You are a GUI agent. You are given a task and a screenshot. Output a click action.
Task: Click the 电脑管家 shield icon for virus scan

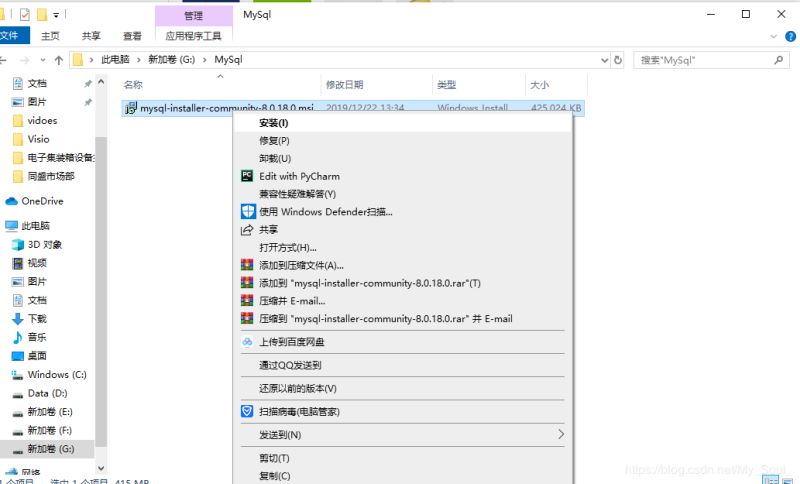tap(247, 411)
